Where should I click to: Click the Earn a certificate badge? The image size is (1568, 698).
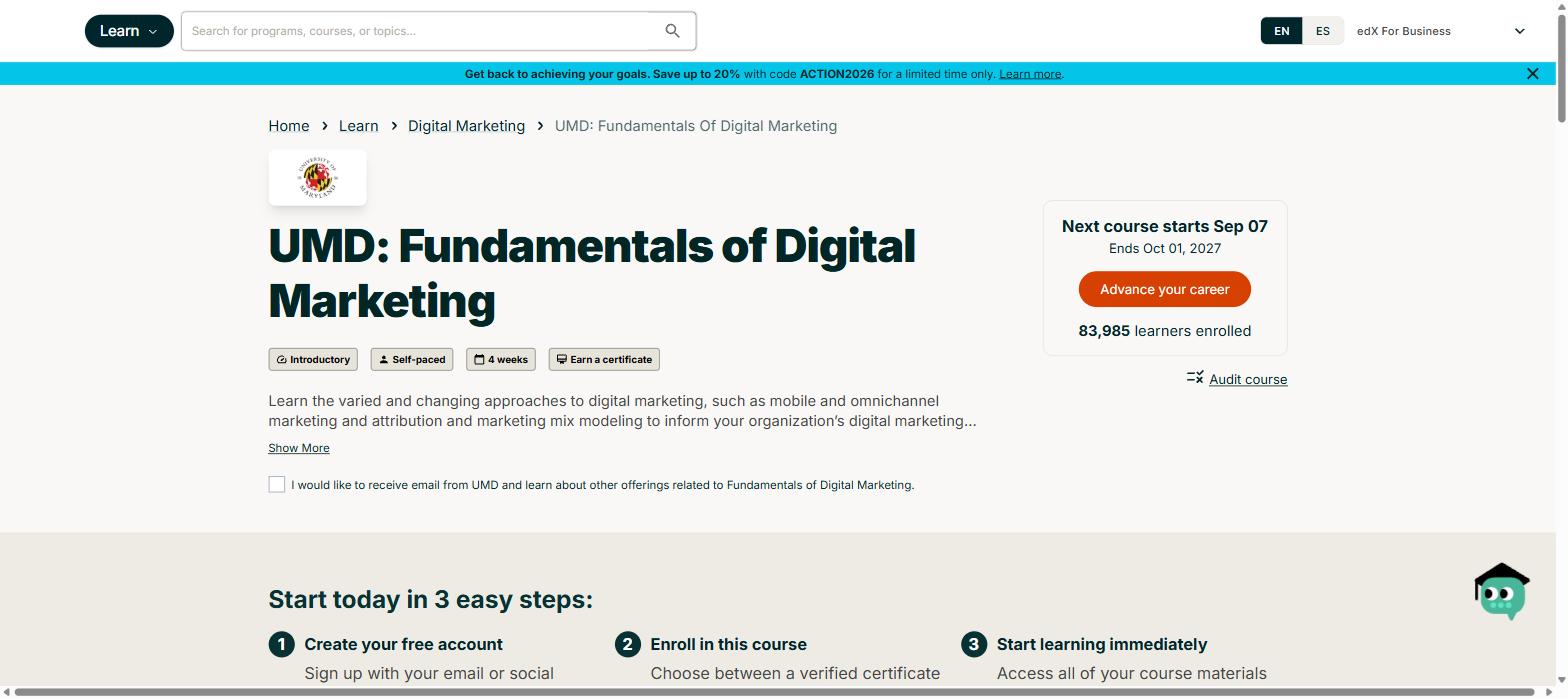(604, 360)
